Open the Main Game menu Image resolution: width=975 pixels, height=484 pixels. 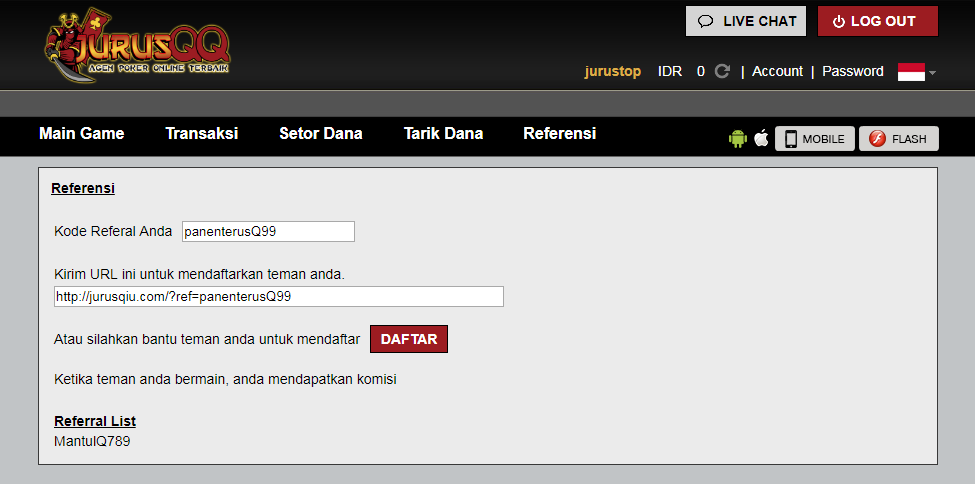82,134
